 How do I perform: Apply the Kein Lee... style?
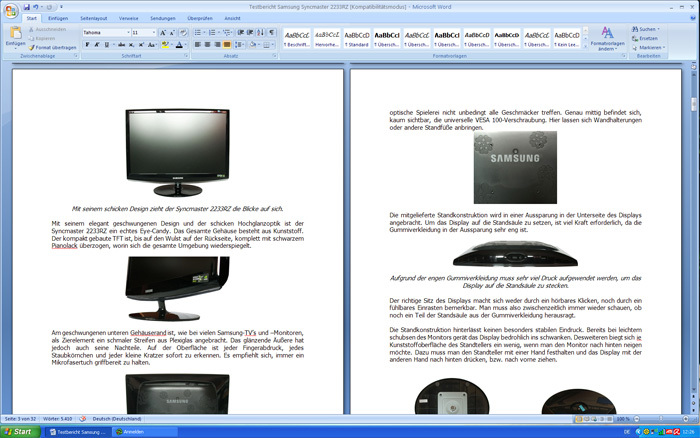click(x=567, y=38)
